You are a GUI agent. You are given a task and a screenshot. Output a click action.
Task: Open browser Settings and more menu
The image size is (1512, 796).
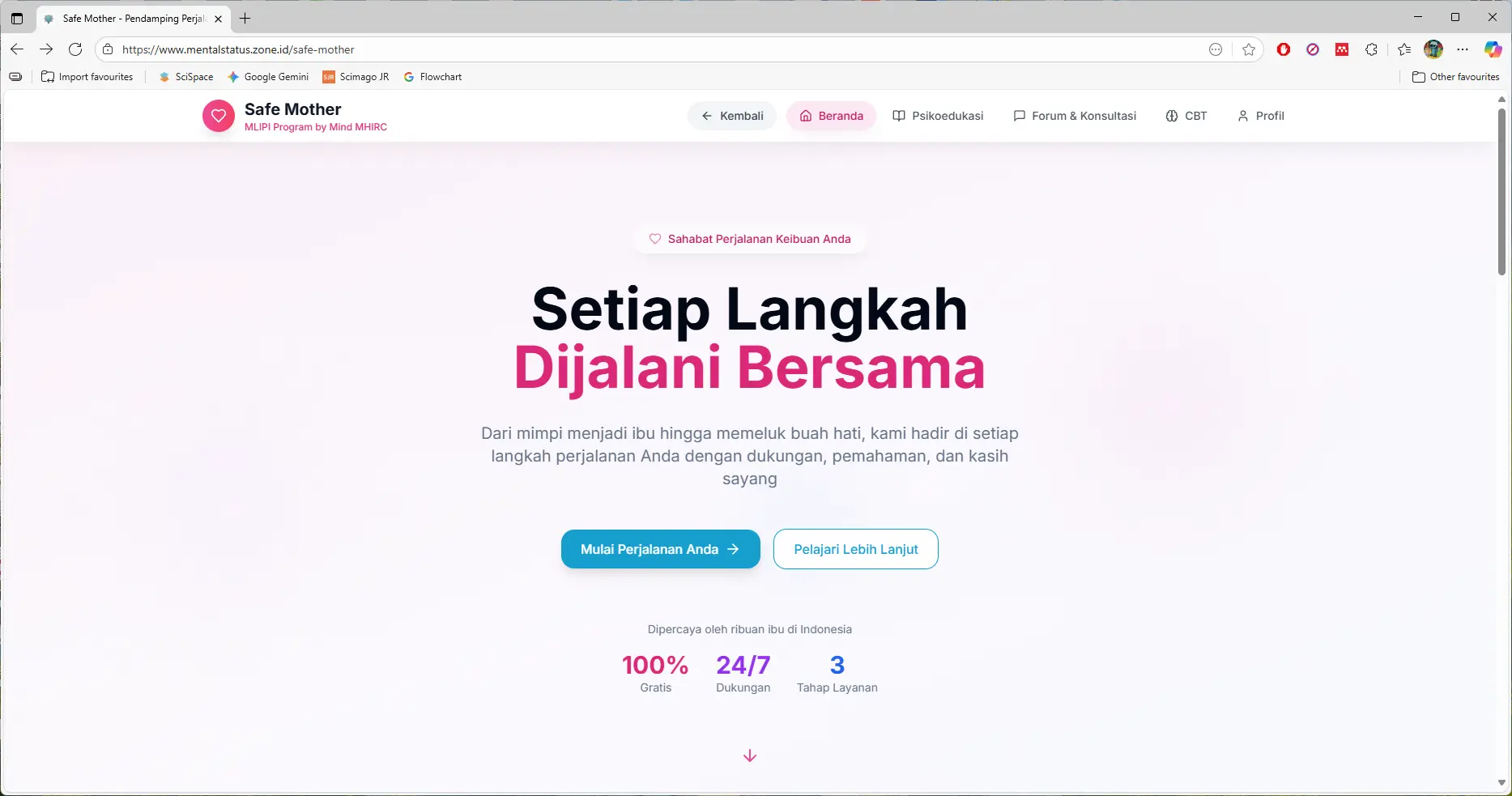(x=1463, y=49)
